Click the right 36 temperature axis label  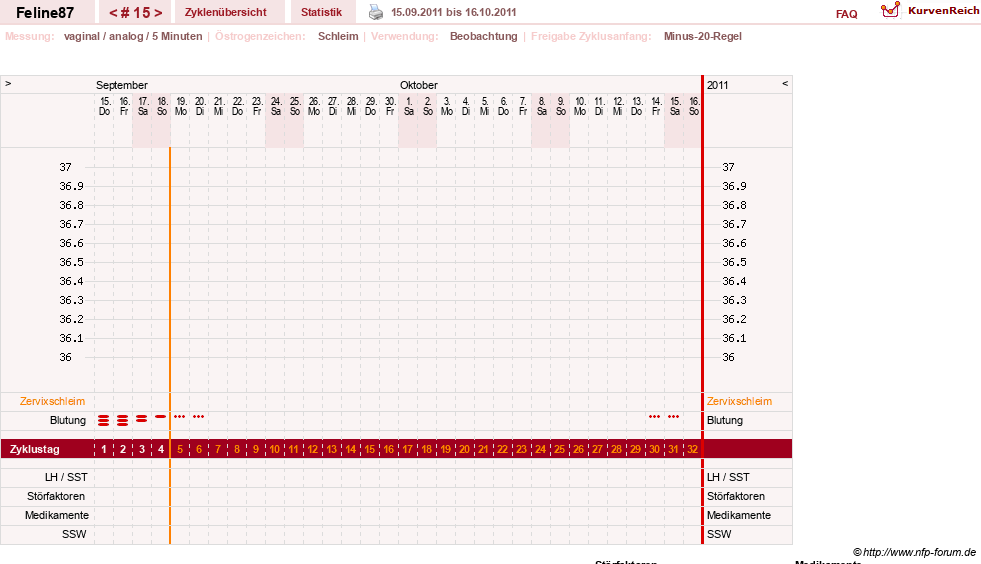728,357
